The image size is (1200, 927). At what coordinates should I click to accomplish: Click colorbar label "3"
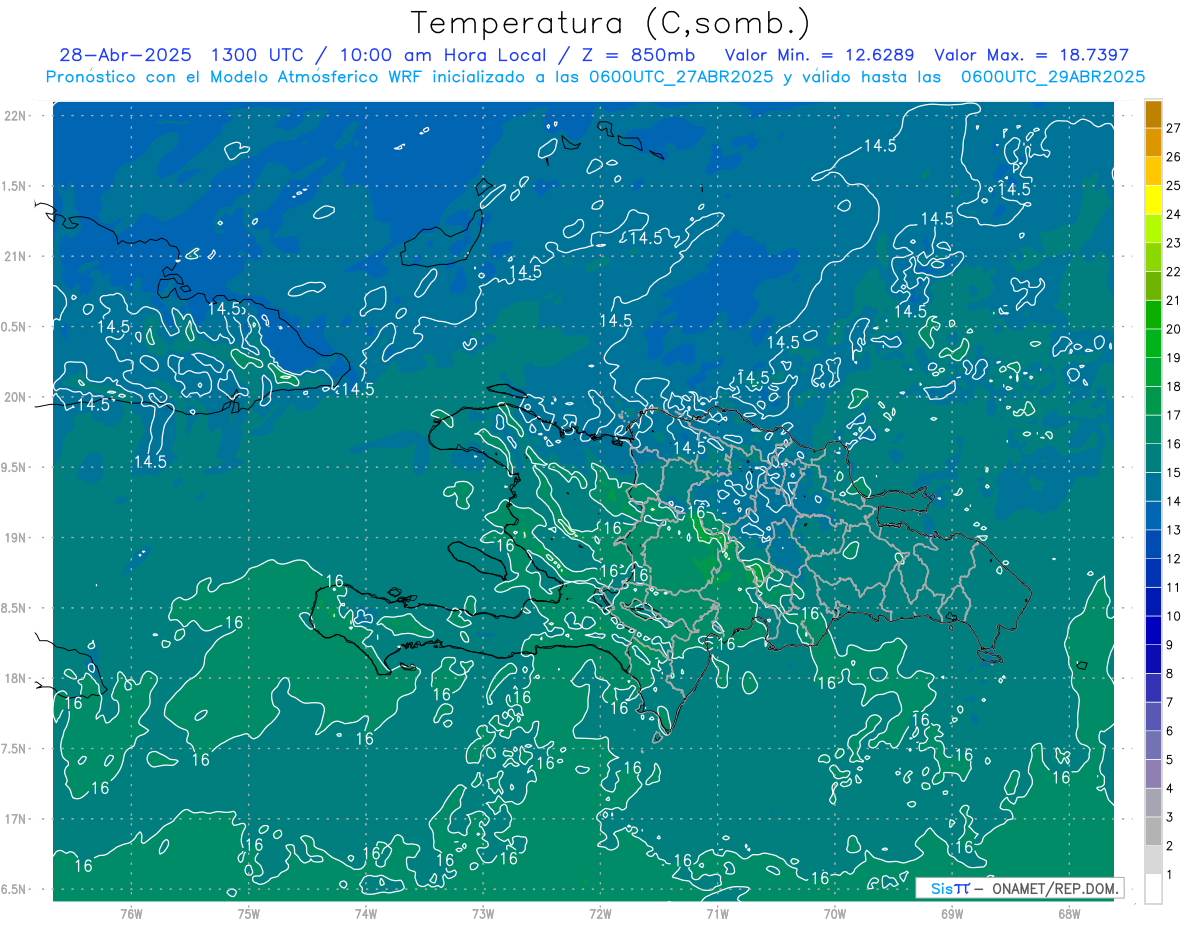point(1171,818)
